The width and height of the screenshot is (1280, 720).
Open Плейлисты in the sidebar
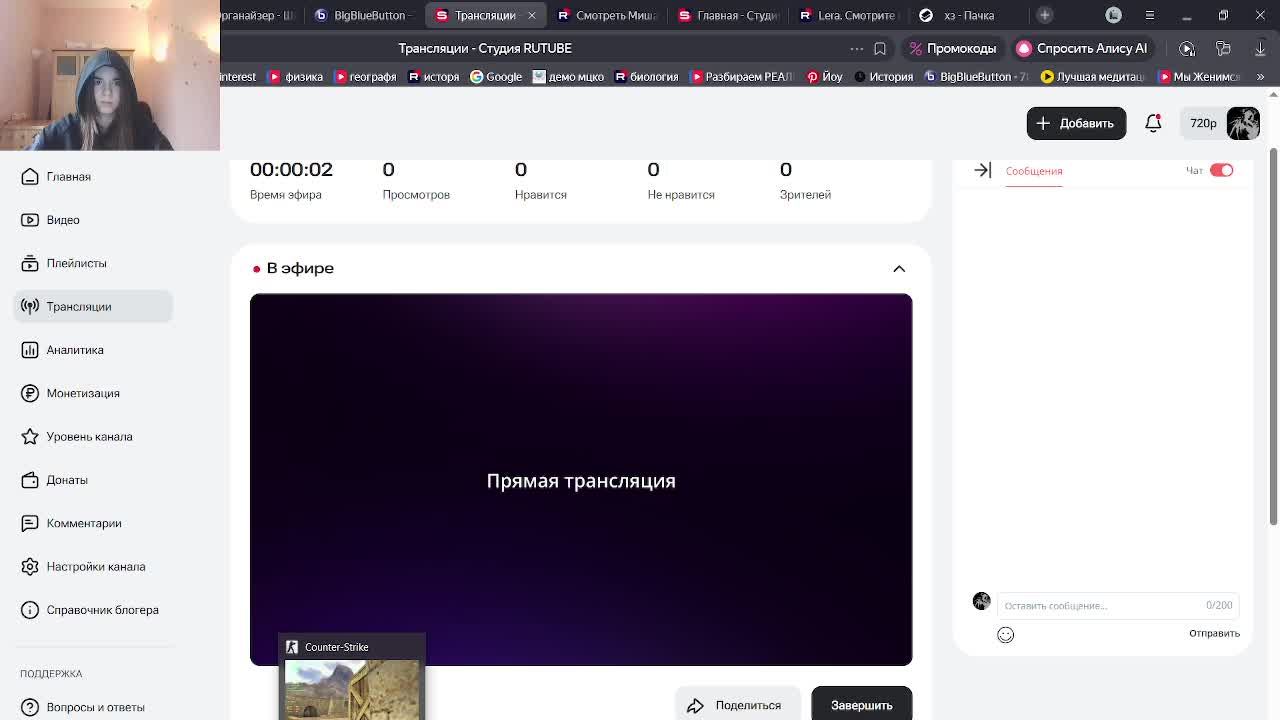pos(64,263)
